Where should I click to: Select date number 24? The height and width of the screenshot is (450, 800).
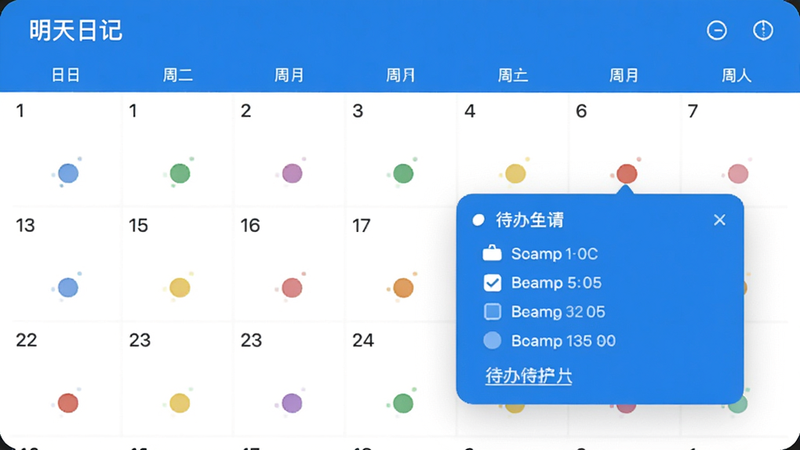363,340
